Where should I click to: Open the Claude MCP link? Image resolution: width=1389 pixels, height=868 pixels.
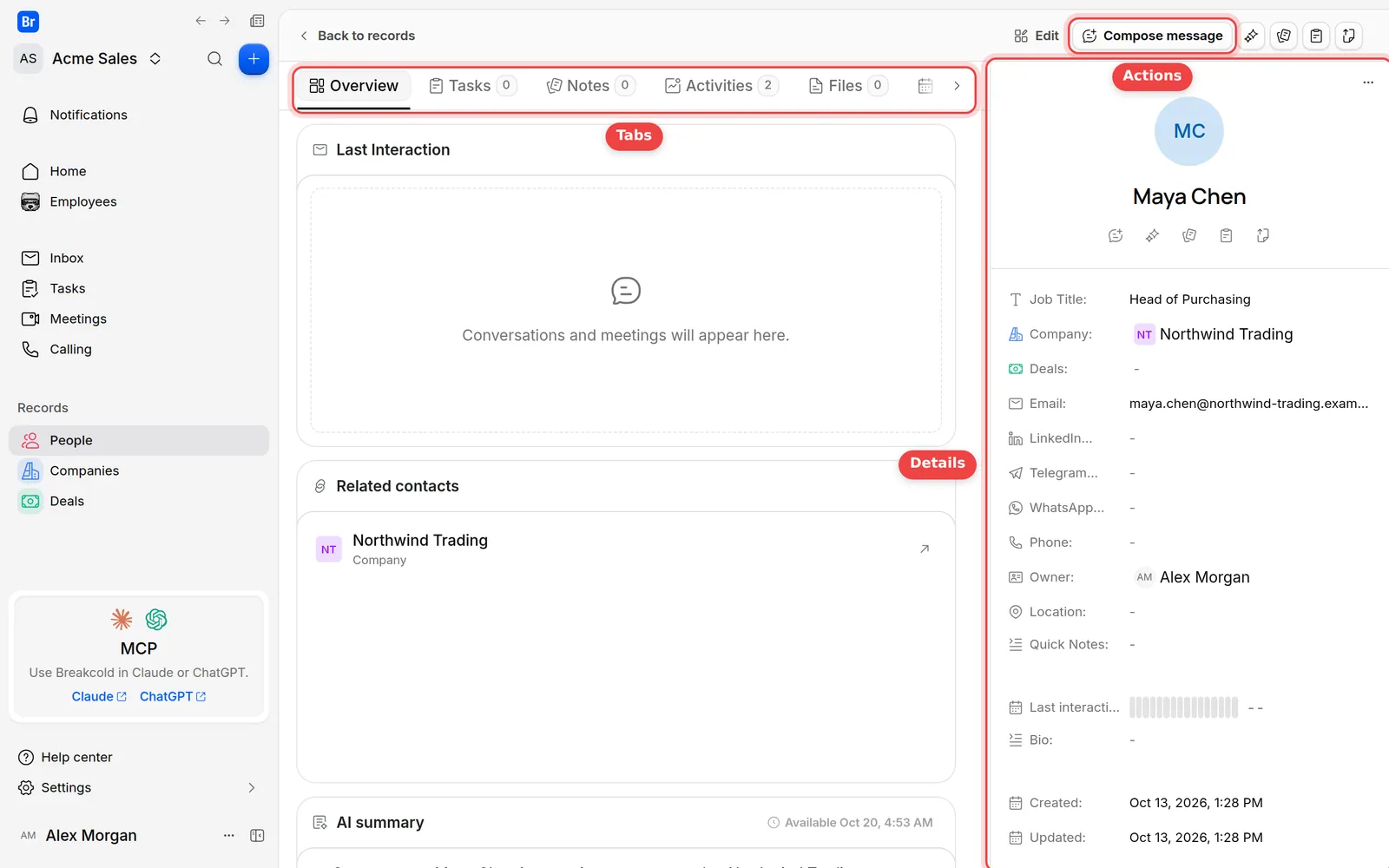(99, 696)
